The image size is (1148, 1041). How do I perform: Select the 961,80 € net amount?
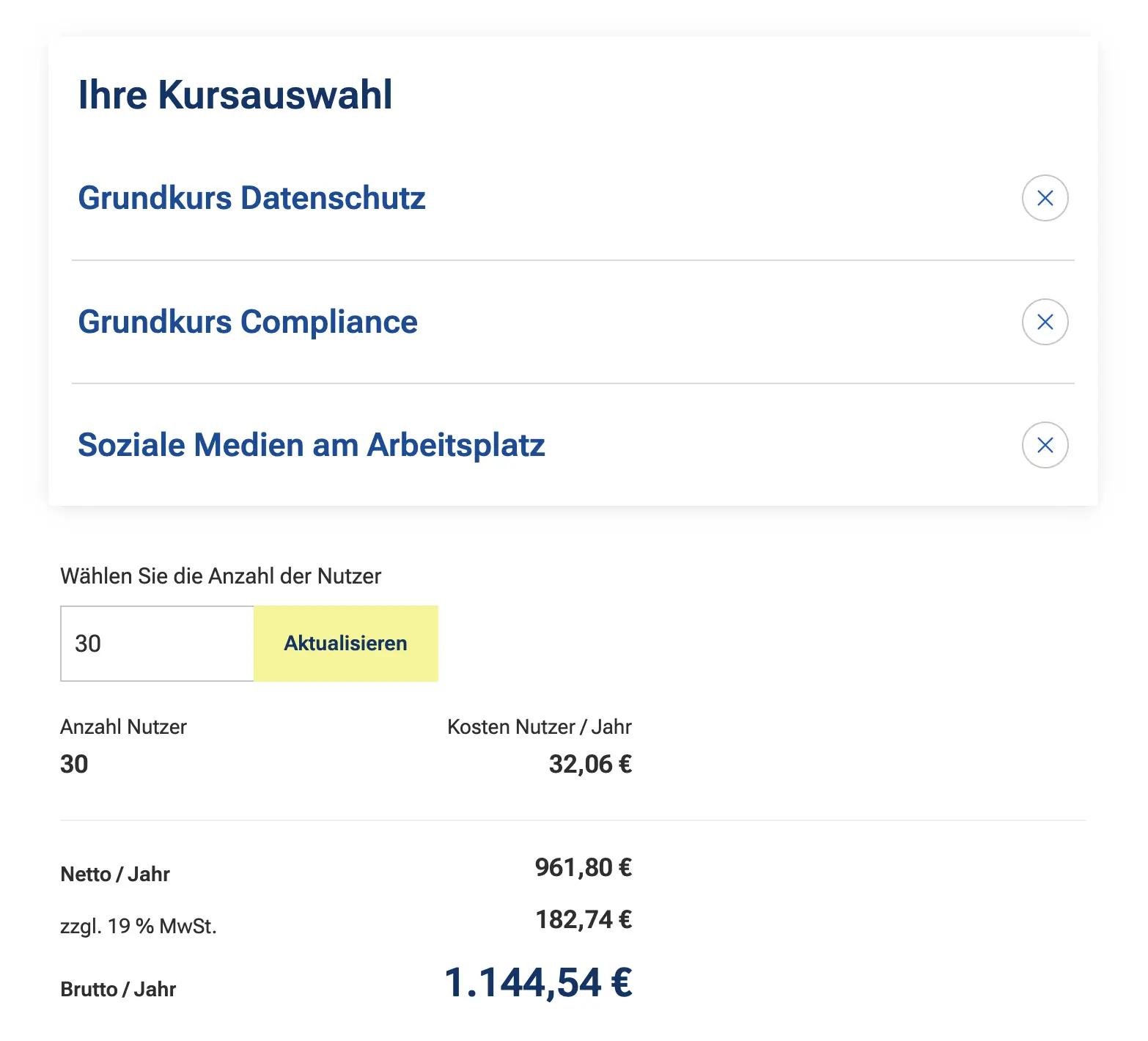(x=583, y=867)
